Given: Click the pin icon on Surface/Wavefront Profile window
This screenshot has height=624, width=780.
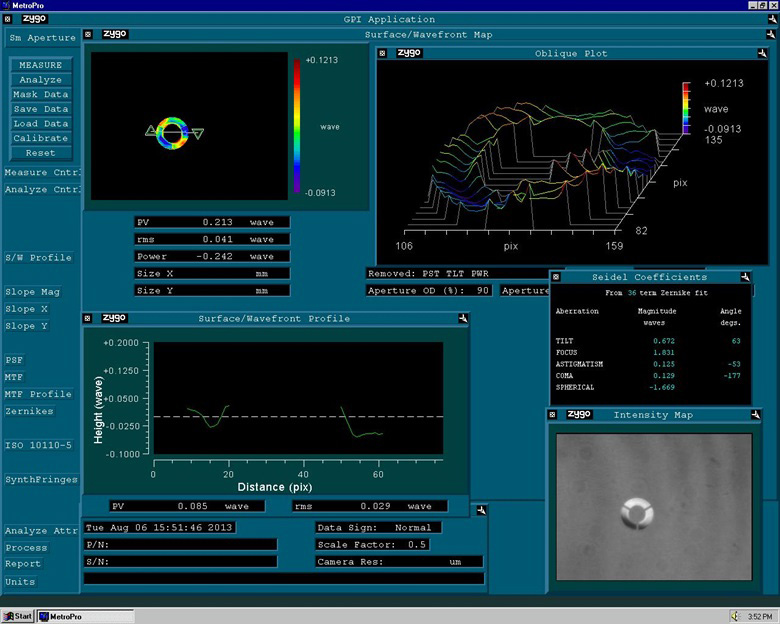Looking at the screenshot, I should click(x=462, y=318).
